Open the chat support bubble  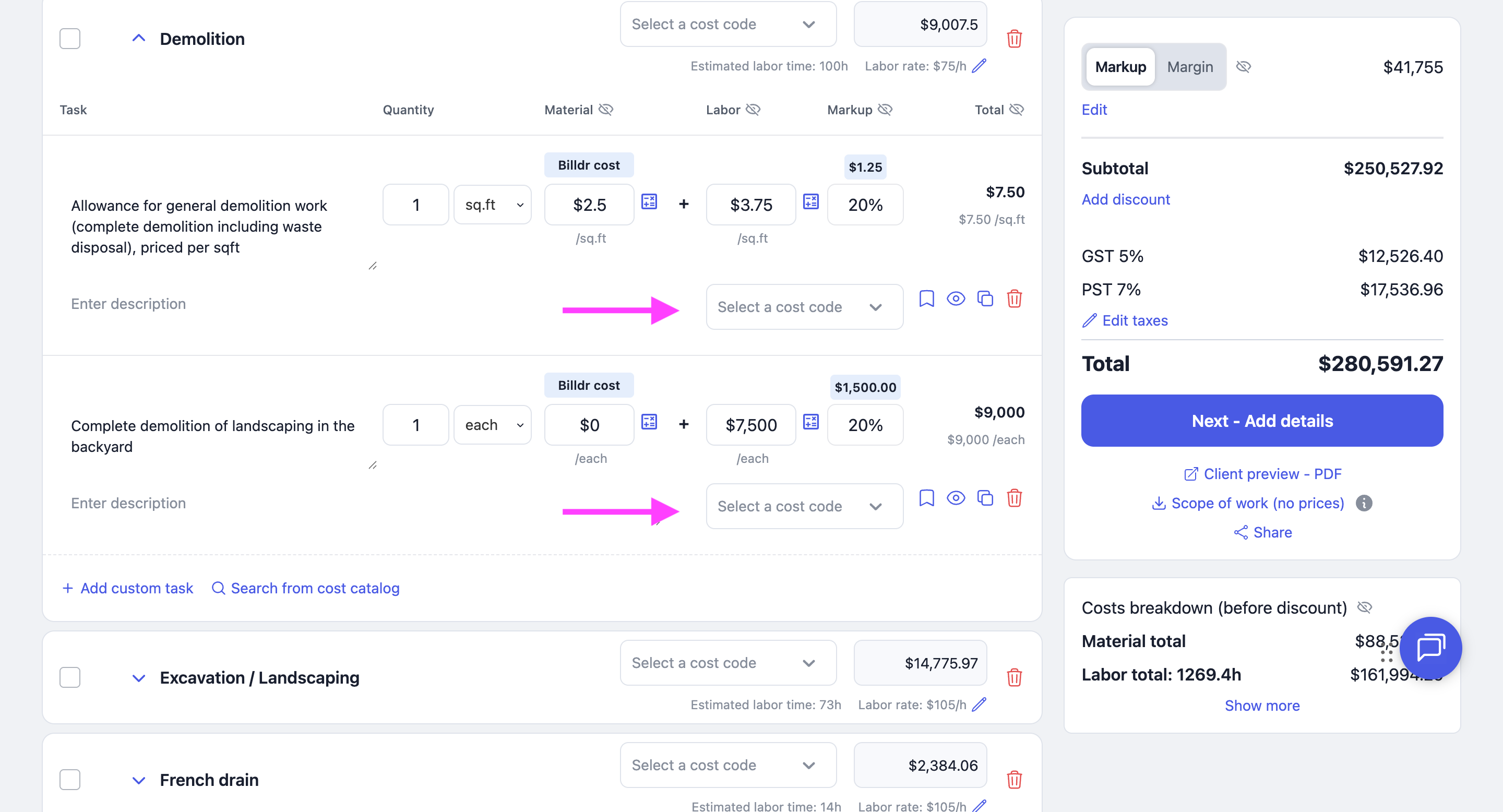coord(1430,648)
